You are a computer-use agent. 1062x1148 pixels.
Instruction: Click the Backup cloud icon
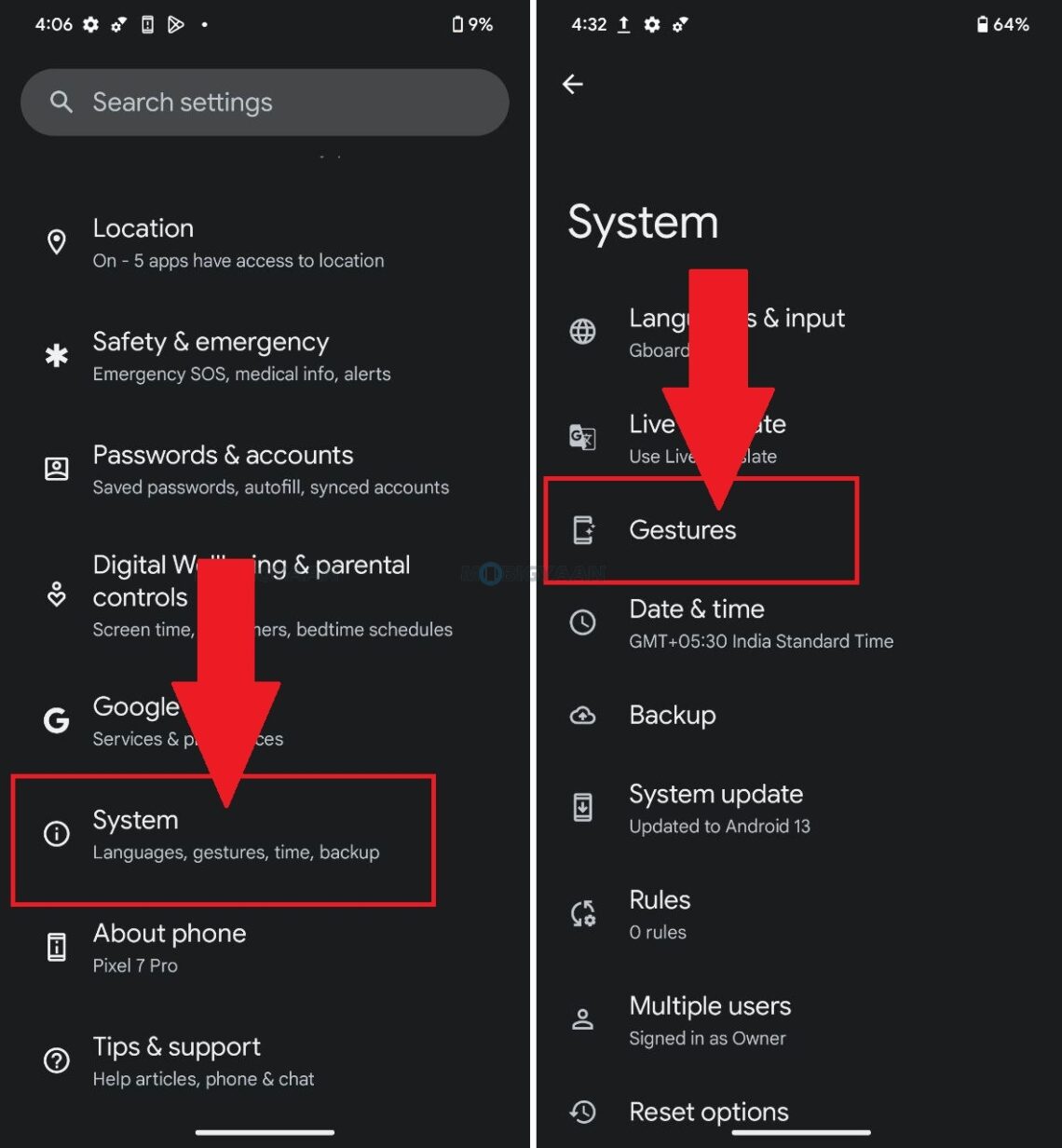(583, 716)
